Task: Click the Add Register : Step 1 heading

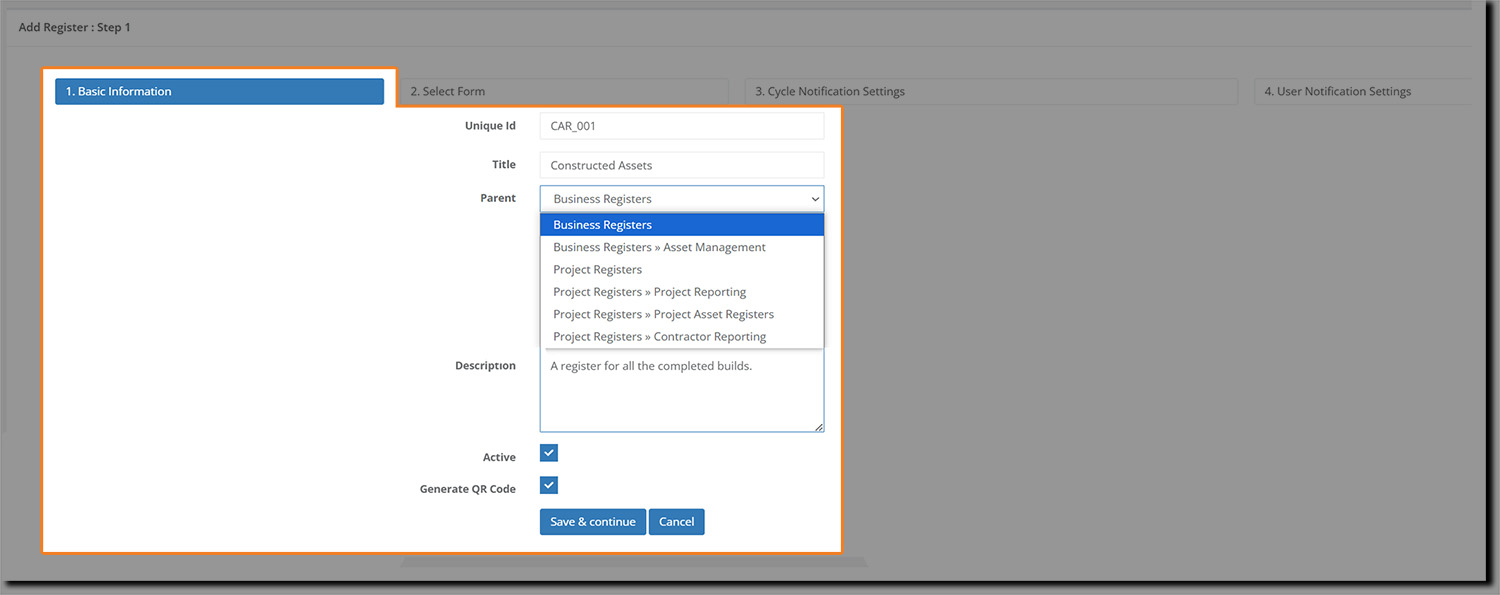Action: point(75,28)
